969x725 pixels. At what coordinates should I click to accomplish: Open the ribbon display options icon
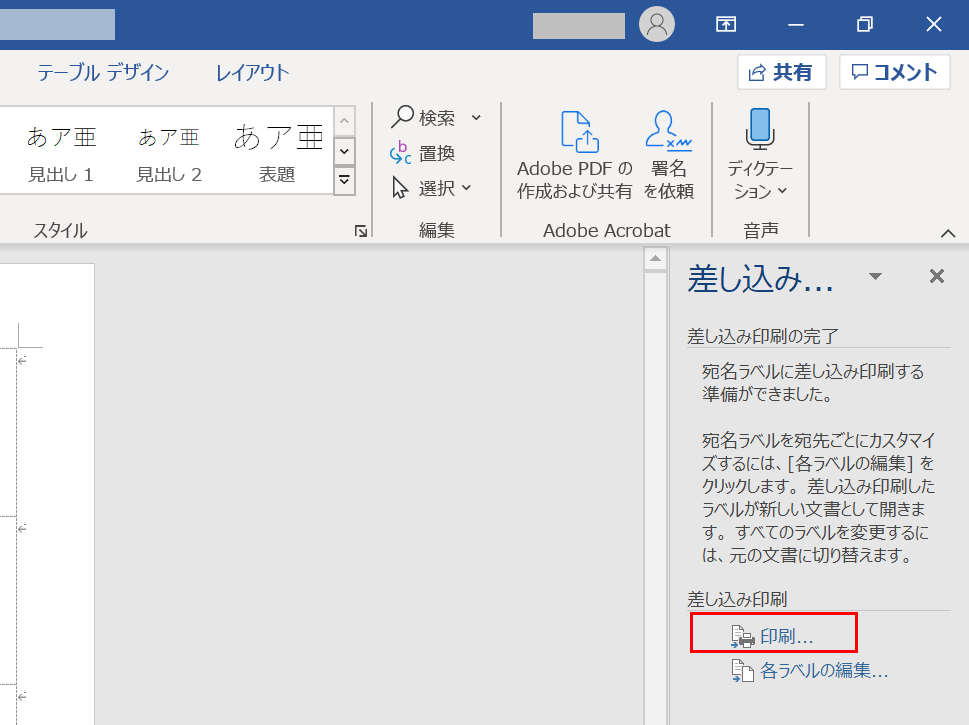click(x=726, y=25)
